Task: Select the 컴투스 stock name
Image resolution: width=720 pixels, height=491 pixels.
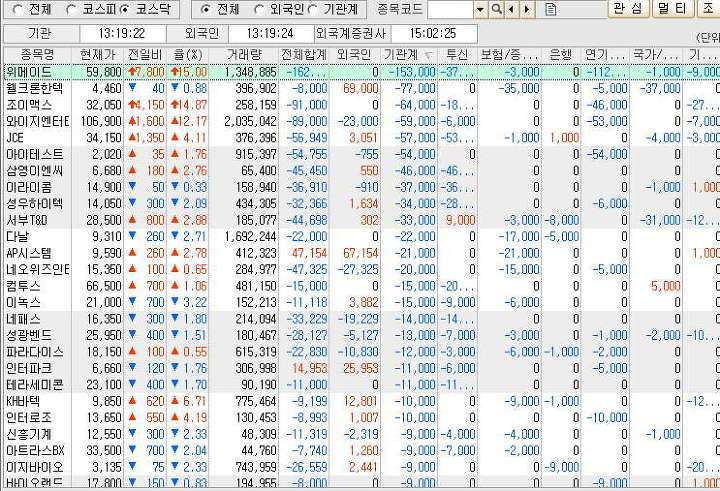Action: tap(23, 286)
